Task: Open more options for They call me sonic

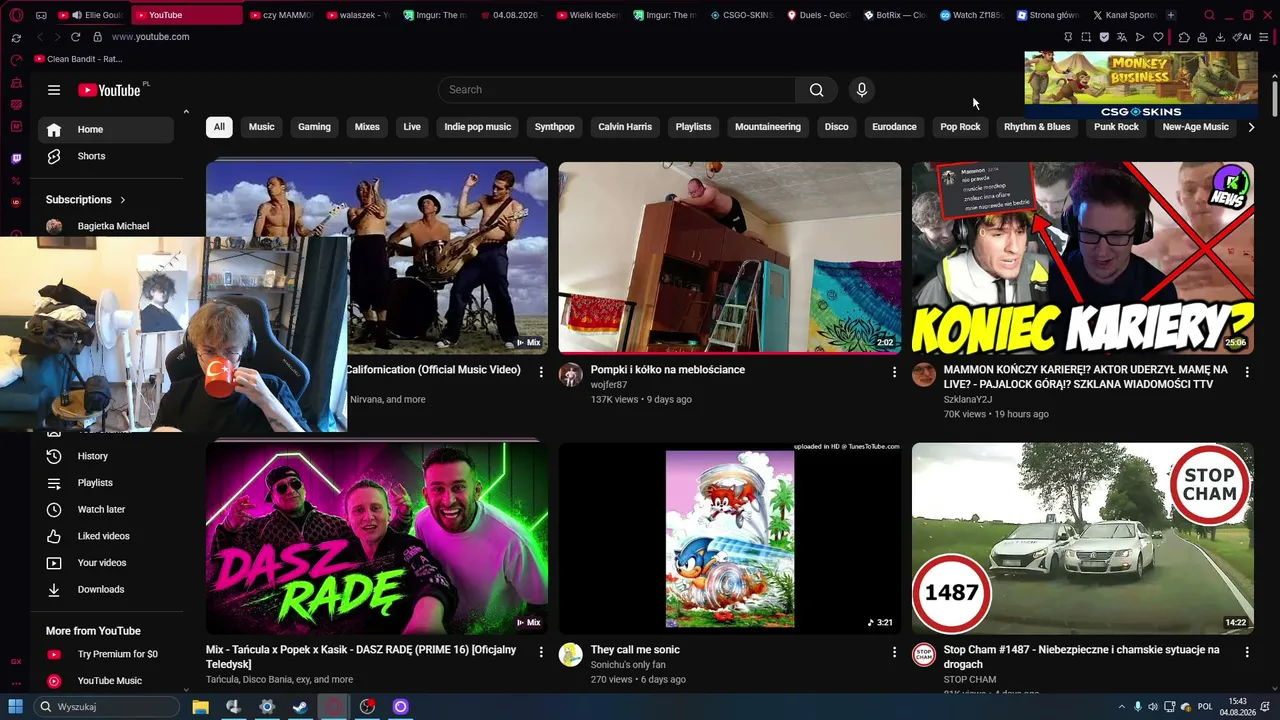Action: coord(894,652)
